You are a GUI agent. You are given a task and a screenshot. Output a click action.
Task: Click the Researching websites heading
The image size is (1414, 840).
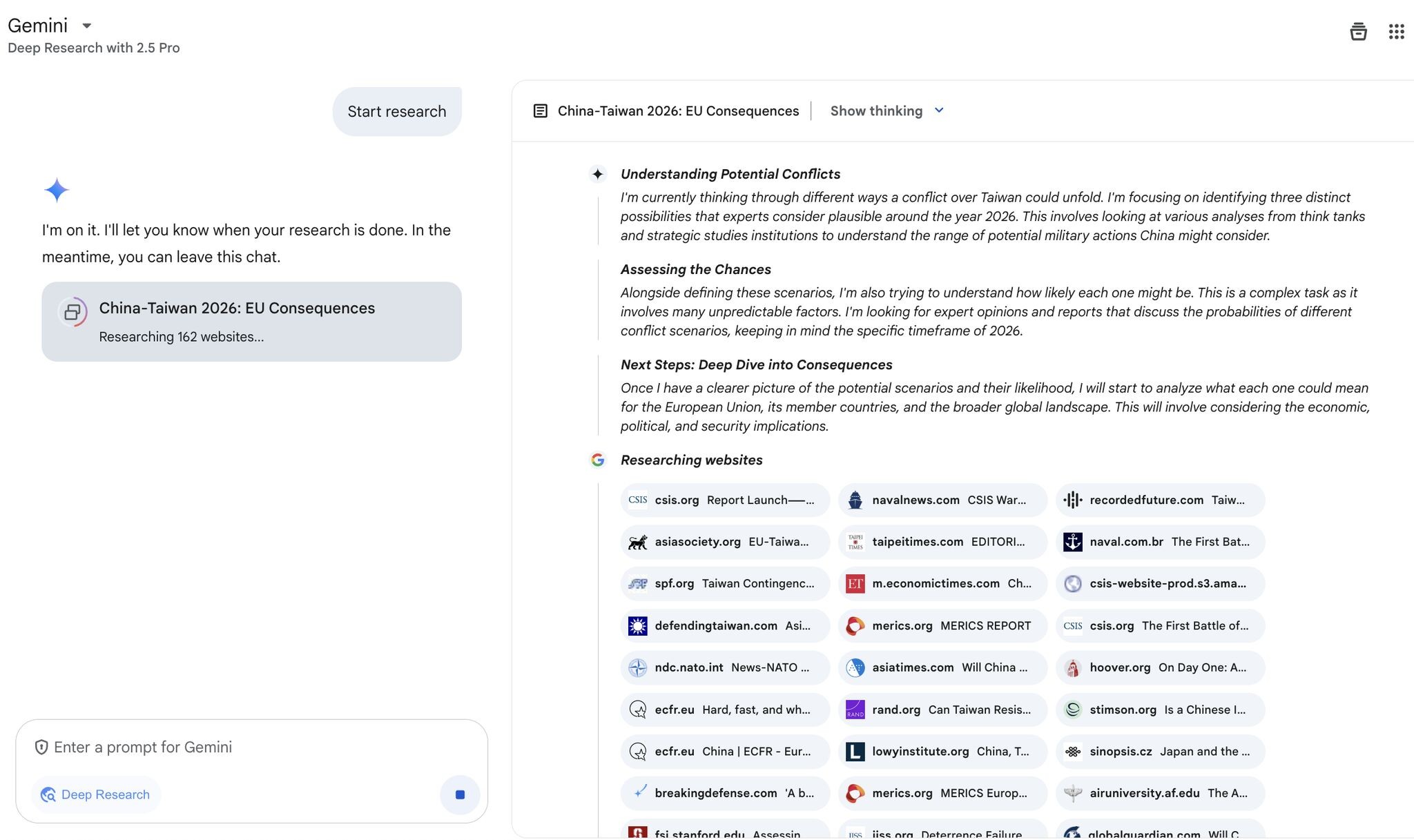coord(692,460)
